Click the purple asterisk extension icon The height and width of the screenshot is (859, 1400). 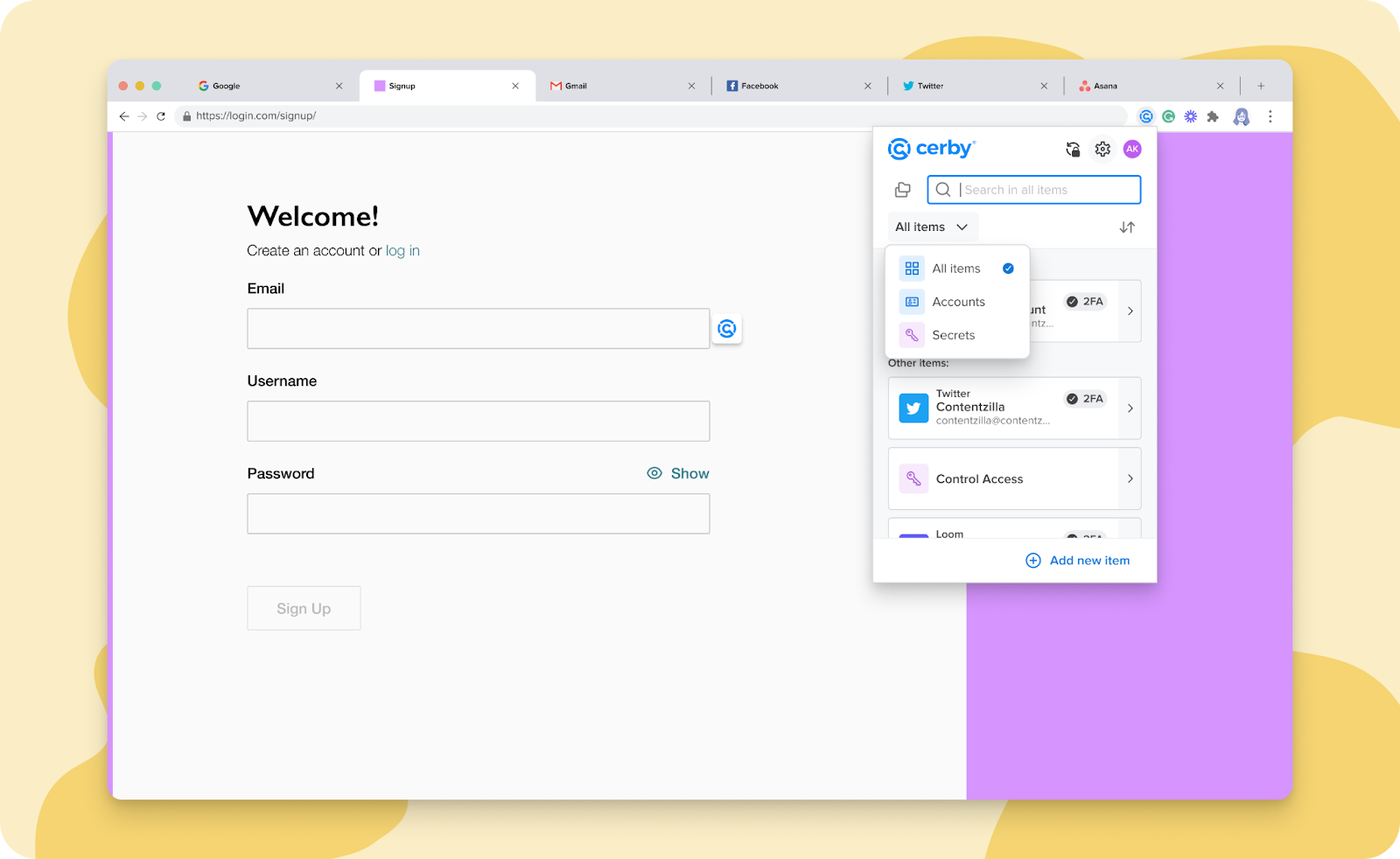tap(1191, 116)
